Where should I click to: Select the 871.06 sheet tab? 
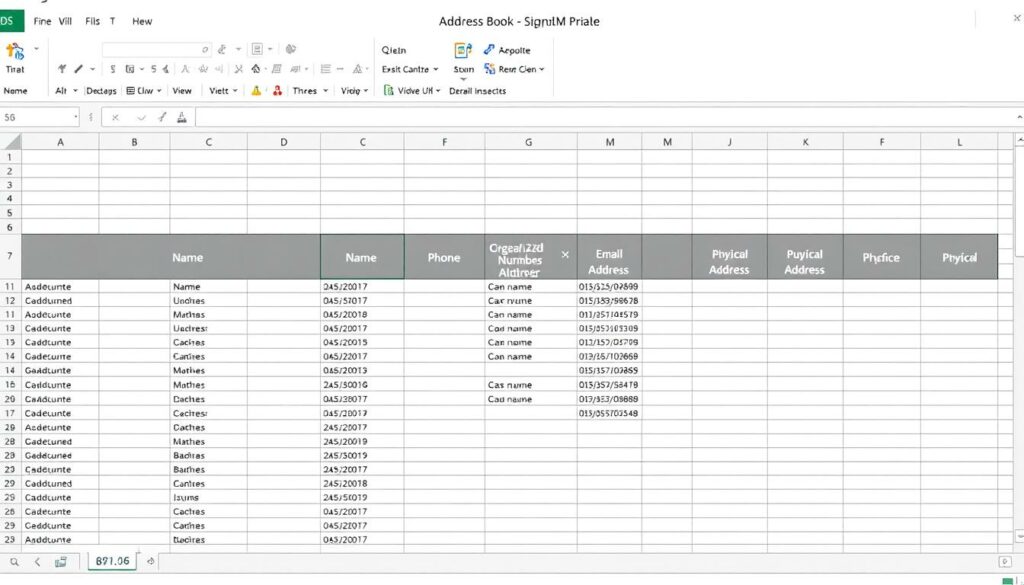[x=111, y=562]
